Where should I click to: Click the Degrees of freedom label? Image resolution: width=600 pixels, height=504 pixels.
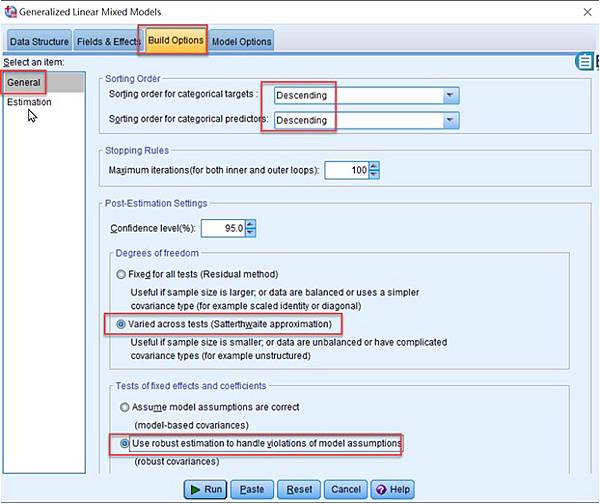[x=157, y=253]
